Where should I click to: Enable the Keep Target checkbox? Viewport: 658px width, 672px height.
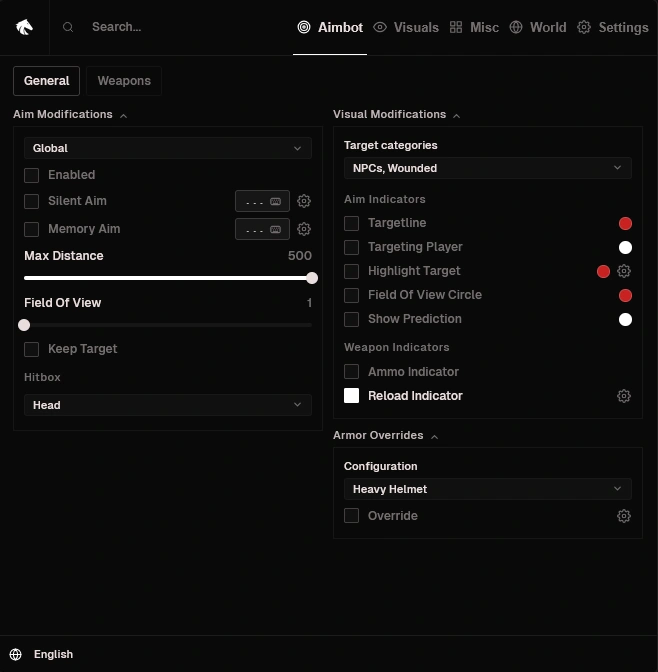pyautogui.click(x=31, y=349)
